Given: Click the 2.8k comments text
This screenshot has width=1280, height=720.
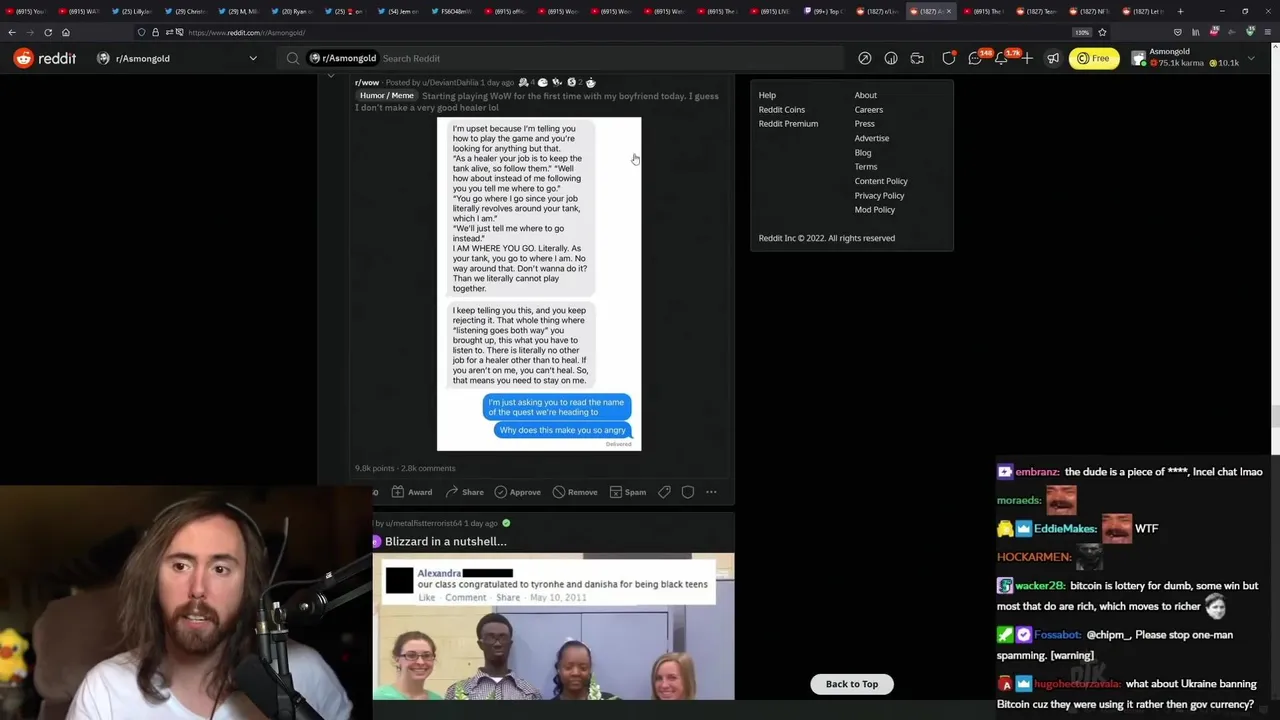Looking at the screenshot, I should [428, 468].
